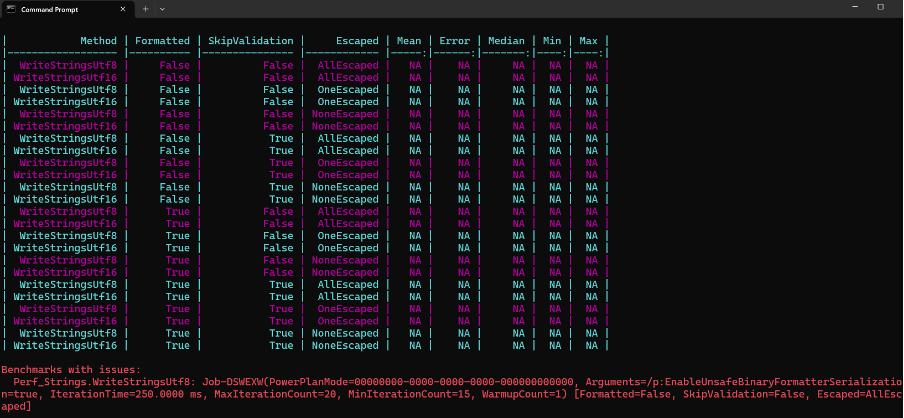
Task: Click the Error column header text
Action: (454, 41)
